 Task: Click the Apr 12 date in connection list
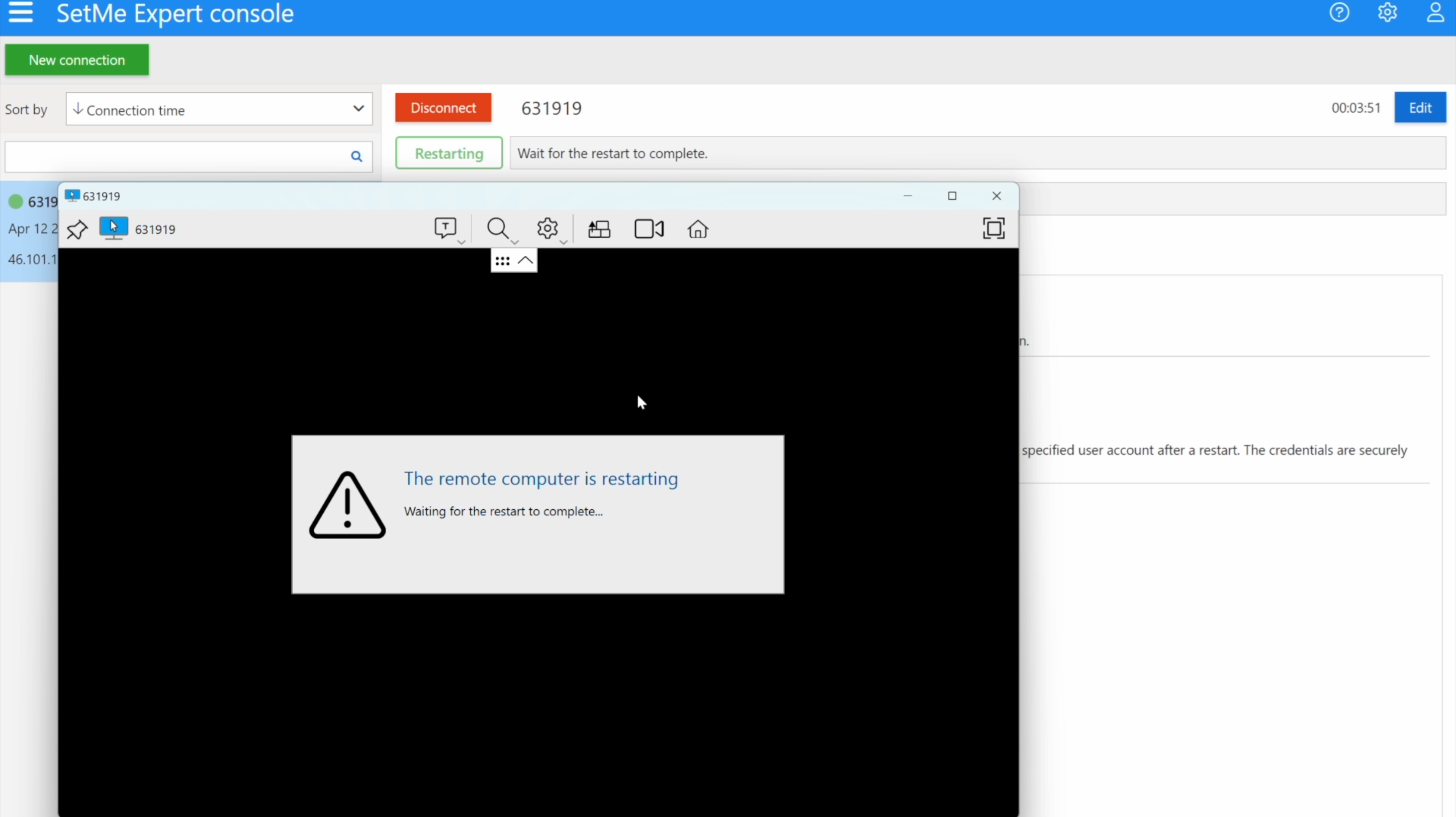pyautogui.click(x=33, y=229)
